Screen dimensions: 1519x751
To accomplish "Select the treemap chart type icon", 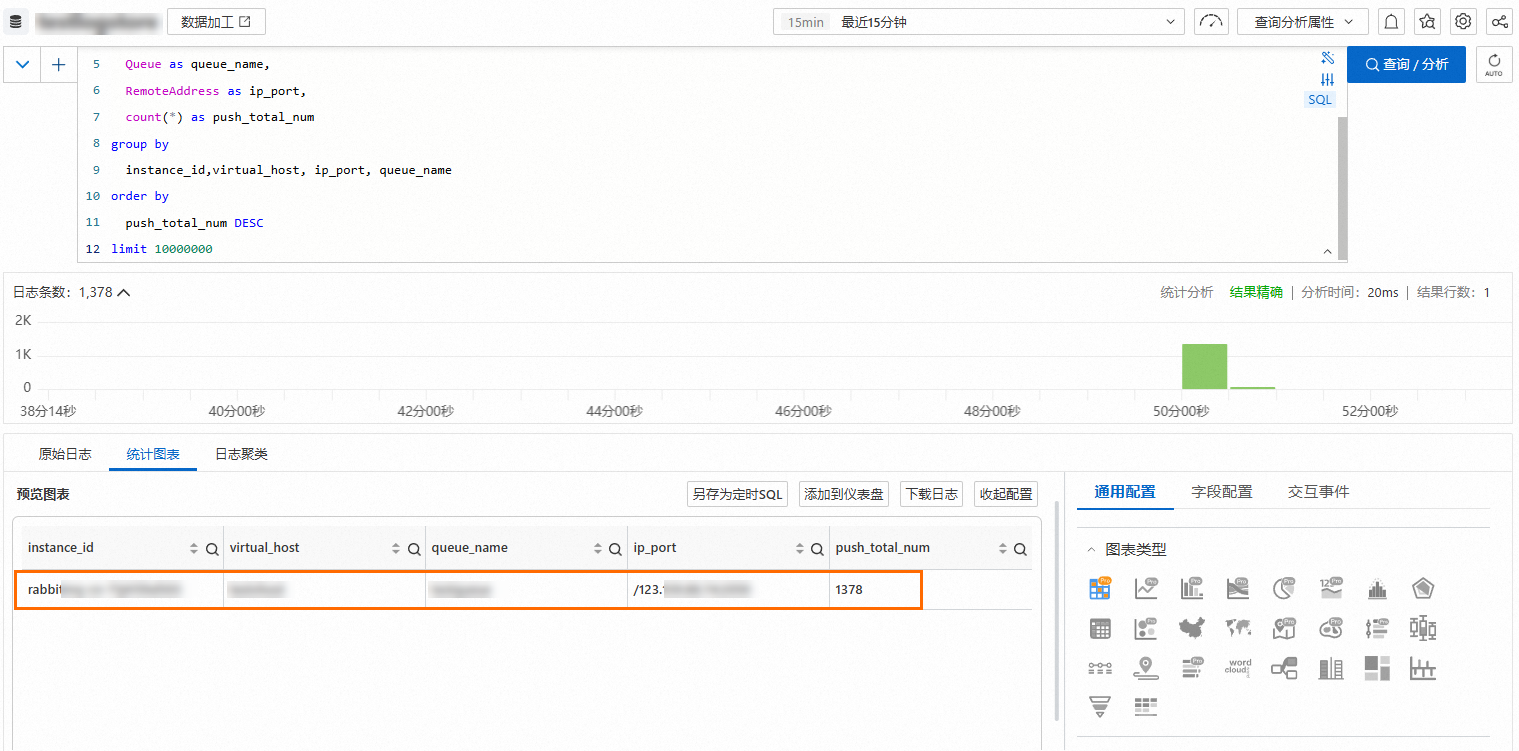I will [x=1377, y=668].
